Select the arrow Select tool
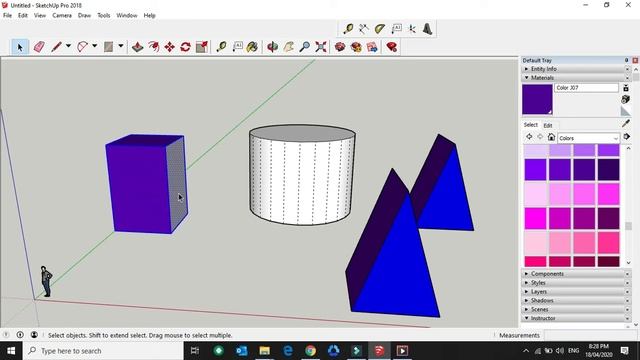The image size is (640, 360). tap(20, 47)
